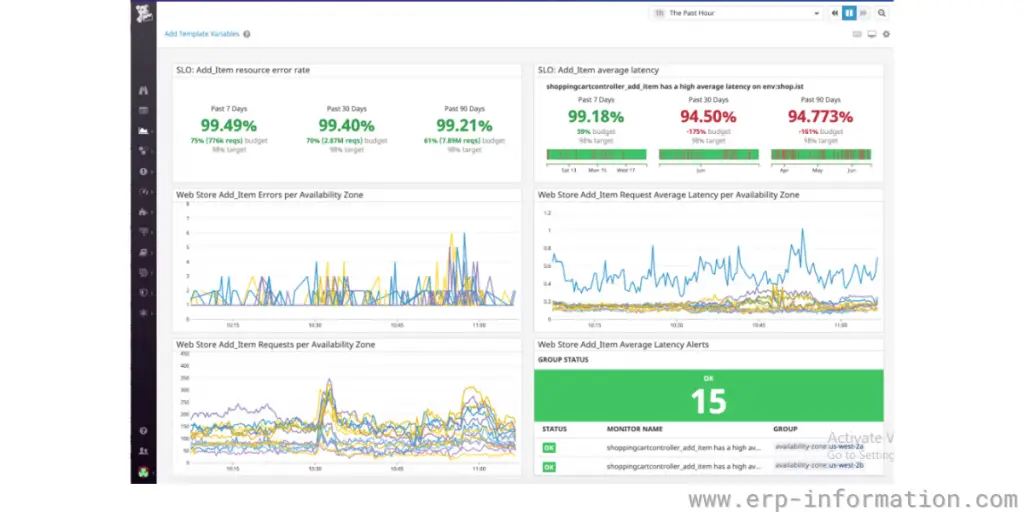Click Web Store Add_Item Requests per Availability Zone title
1024x512 pixels.
[x=276, y=344]
